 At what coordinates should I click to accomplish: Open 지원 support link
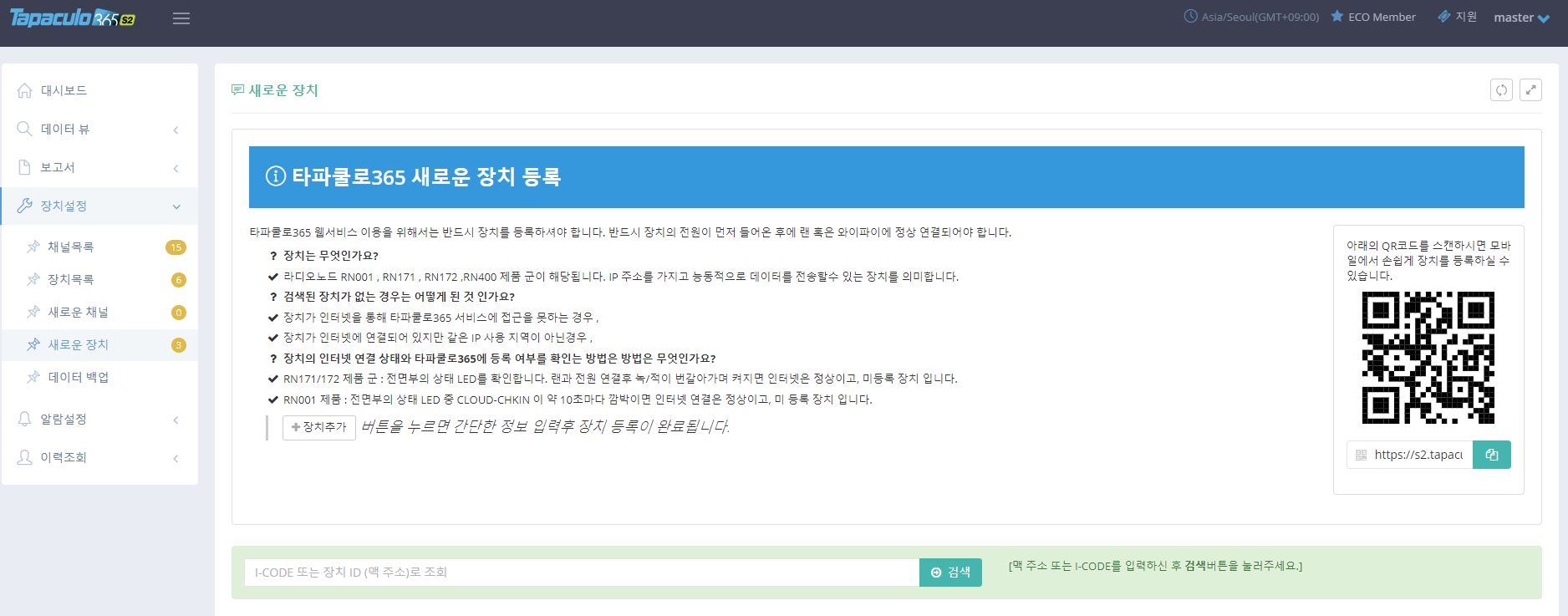(1457, 17)
